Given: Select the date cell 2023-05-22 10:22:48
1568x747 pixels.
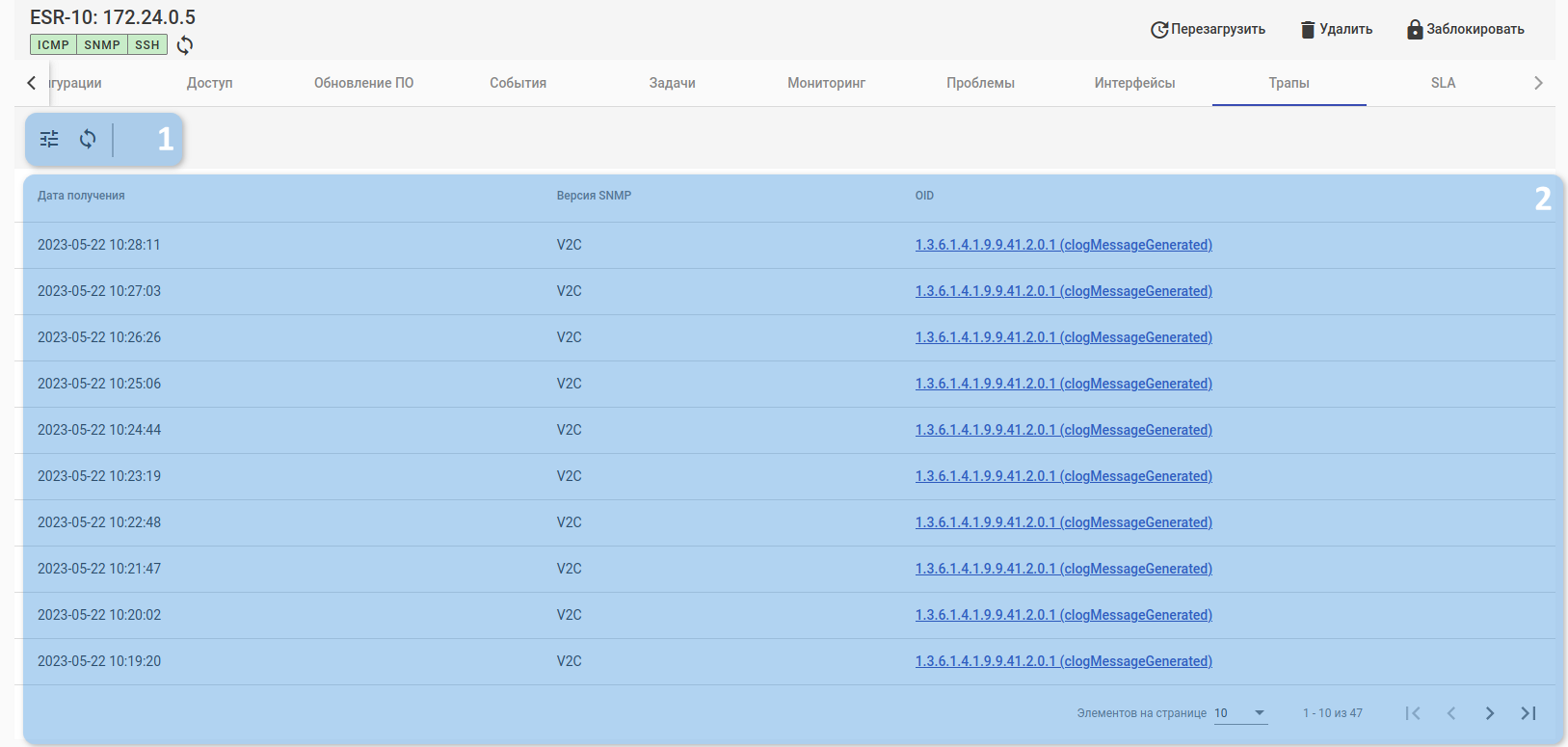Looking at the screenshot, I should point(99,522).
